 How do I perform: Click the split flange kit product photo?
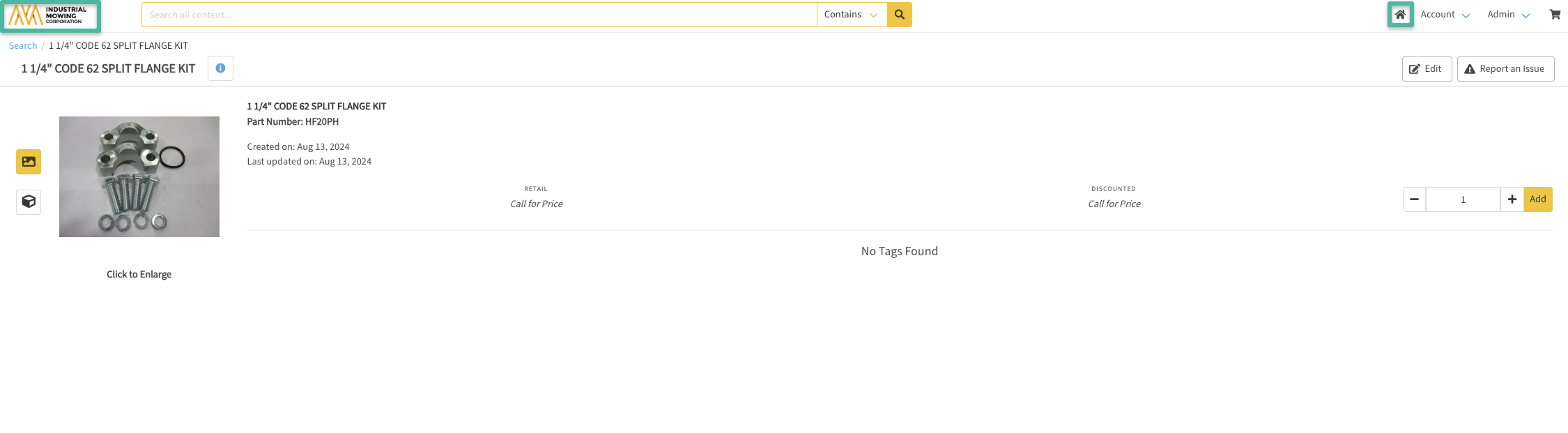(139, 176)
